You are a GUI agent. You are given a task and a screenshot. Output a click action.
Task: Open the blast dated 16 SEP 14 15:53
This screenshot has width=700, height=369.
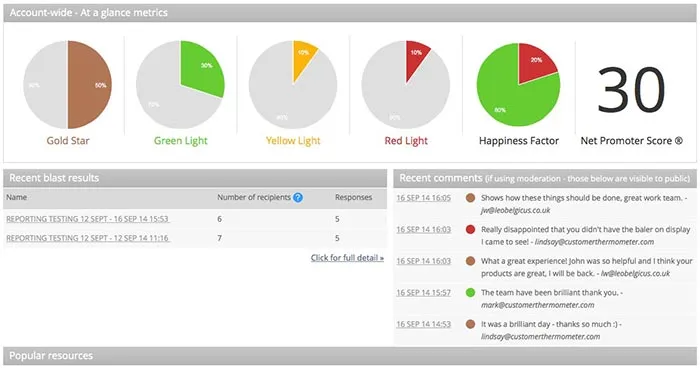(x=88, y=219)
